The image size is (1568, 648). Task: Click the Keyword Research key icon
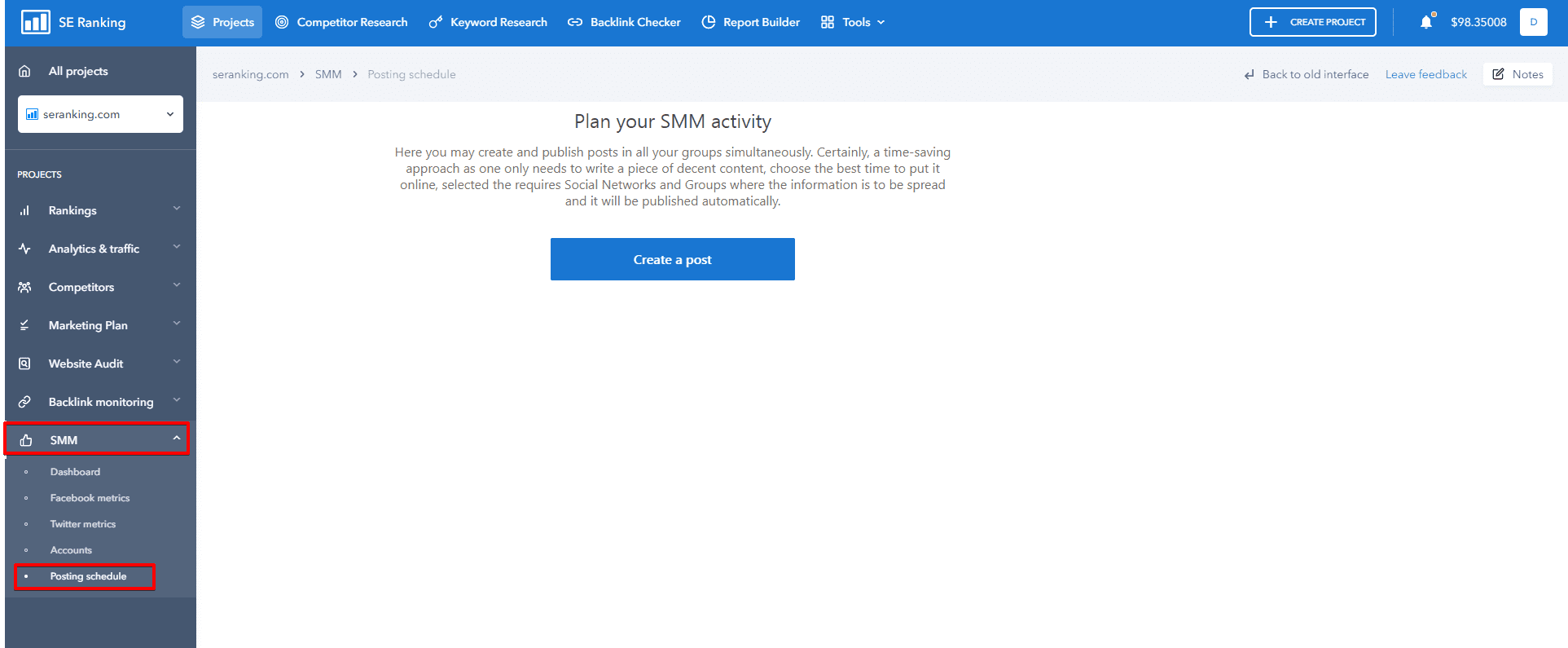436,22
